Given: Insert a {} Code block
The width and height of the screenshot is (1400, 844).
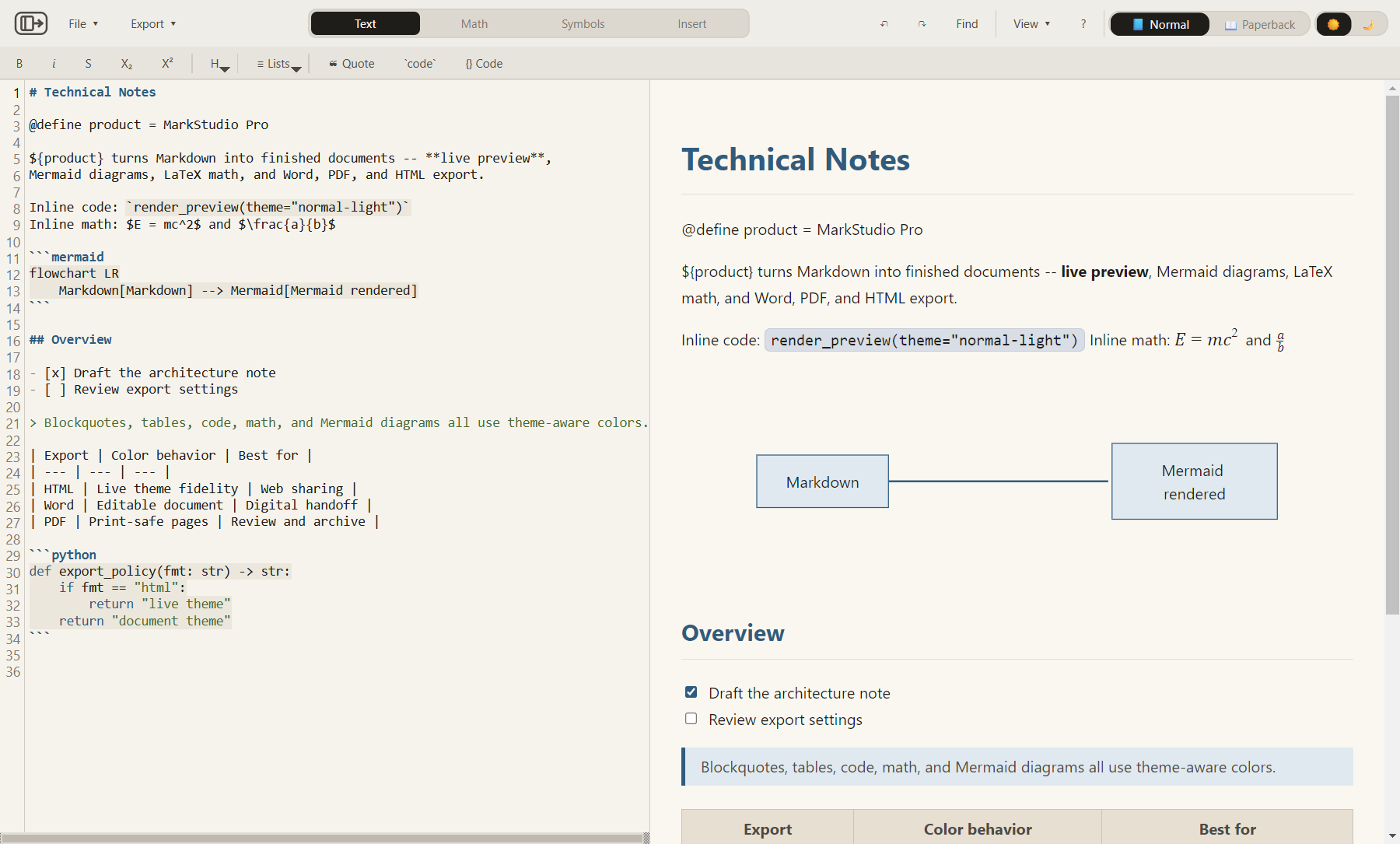Looking at the screenshot, I should (x=484, y=64).
